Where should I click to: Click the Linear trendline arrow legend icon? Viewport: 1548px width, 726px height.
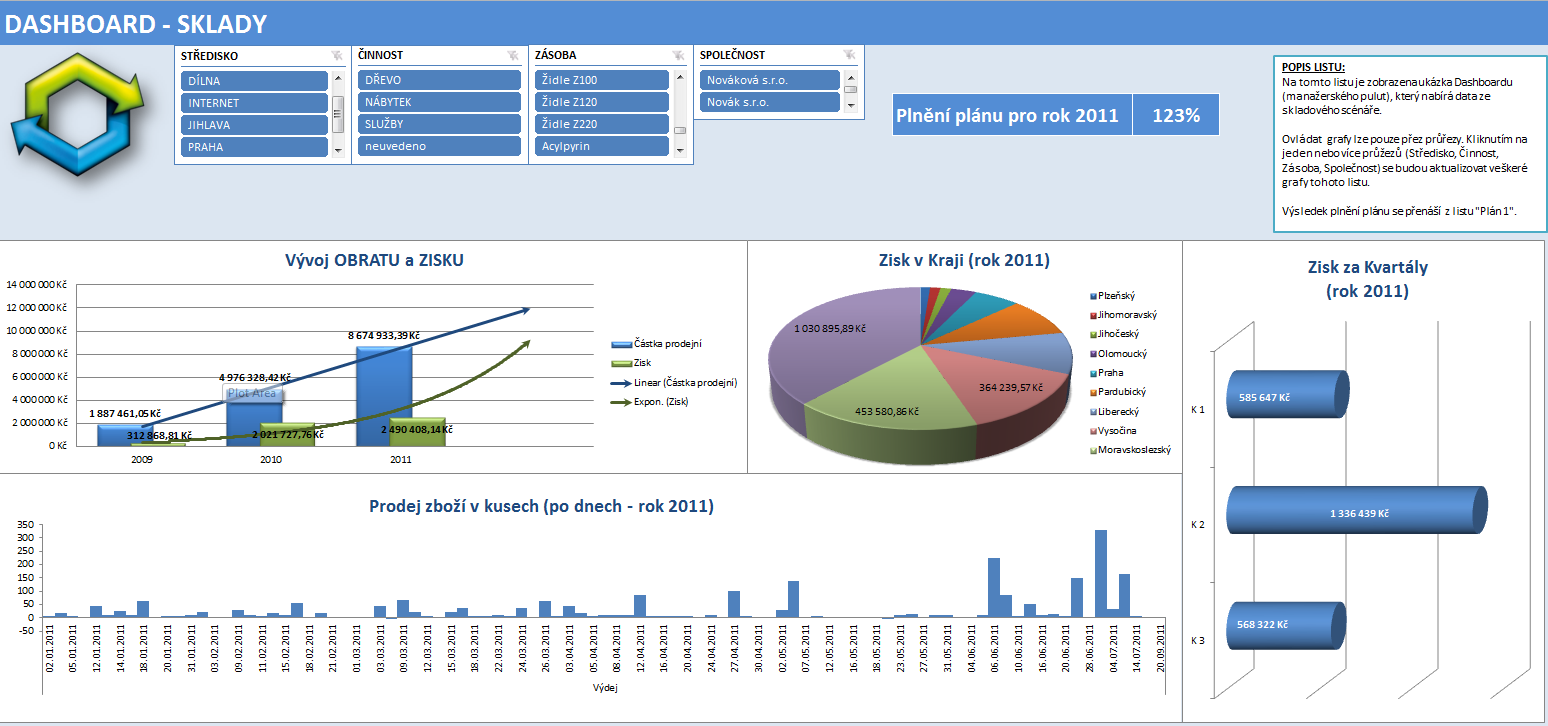[620, 383]
